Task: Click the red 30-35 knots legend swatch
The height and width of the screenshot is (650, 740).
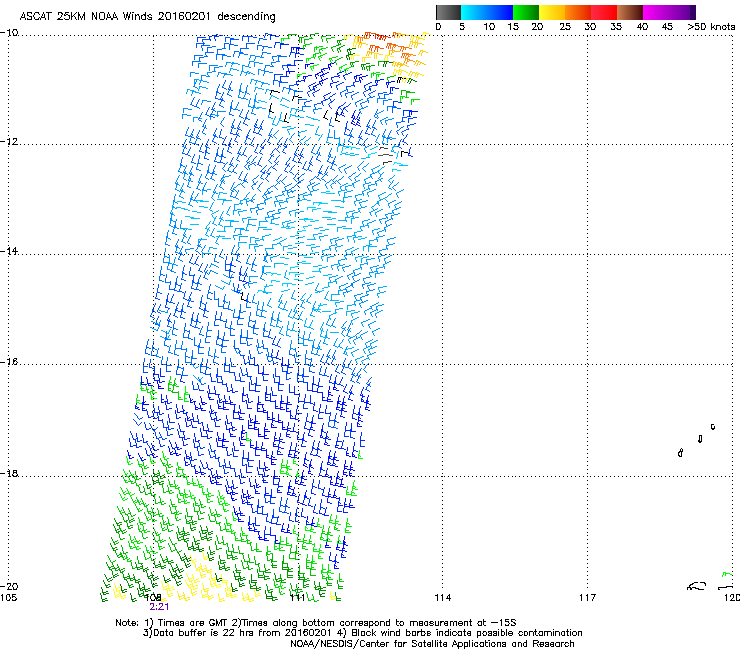Action: [x=604, y=12]
